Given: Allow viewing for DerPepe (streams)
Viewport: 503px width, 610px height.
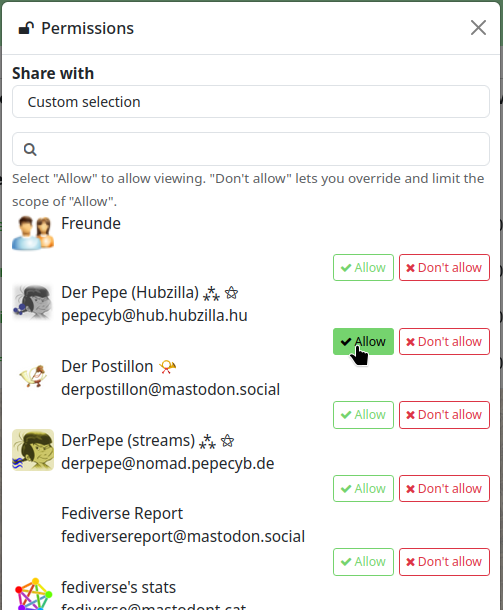Looking at the screenshot, I should [363, 489].
